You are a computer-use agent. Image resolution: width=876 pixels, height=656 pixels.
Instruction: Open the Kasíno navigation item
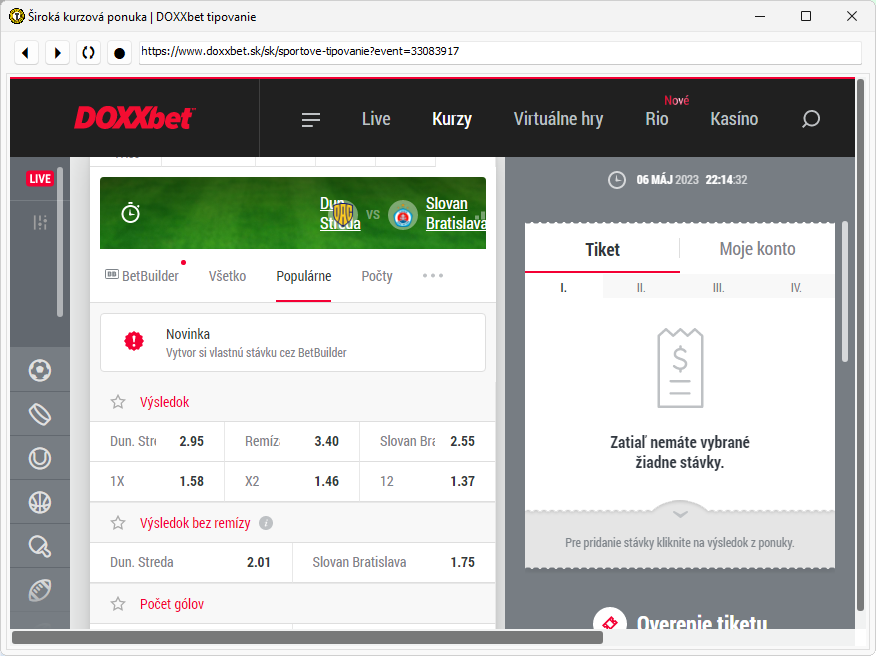(734, 119)
